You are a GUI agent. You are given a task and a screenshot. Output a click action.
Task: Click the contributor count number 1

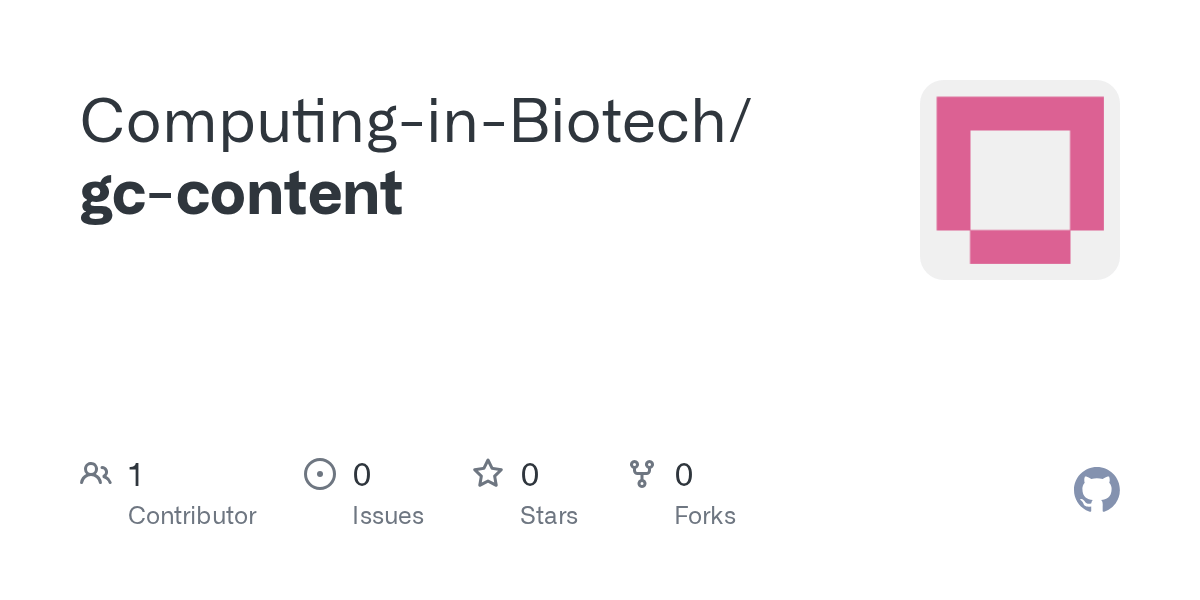click(135, 474)
